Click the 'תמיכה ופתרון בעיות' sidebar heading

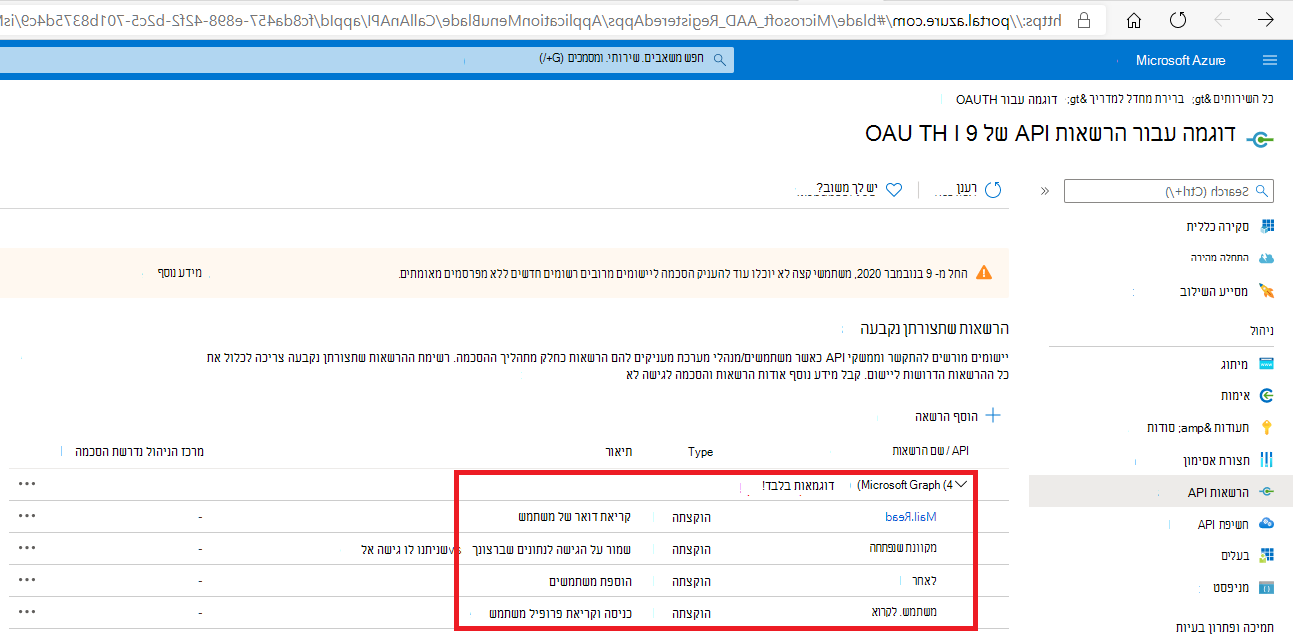[1227, 628]
